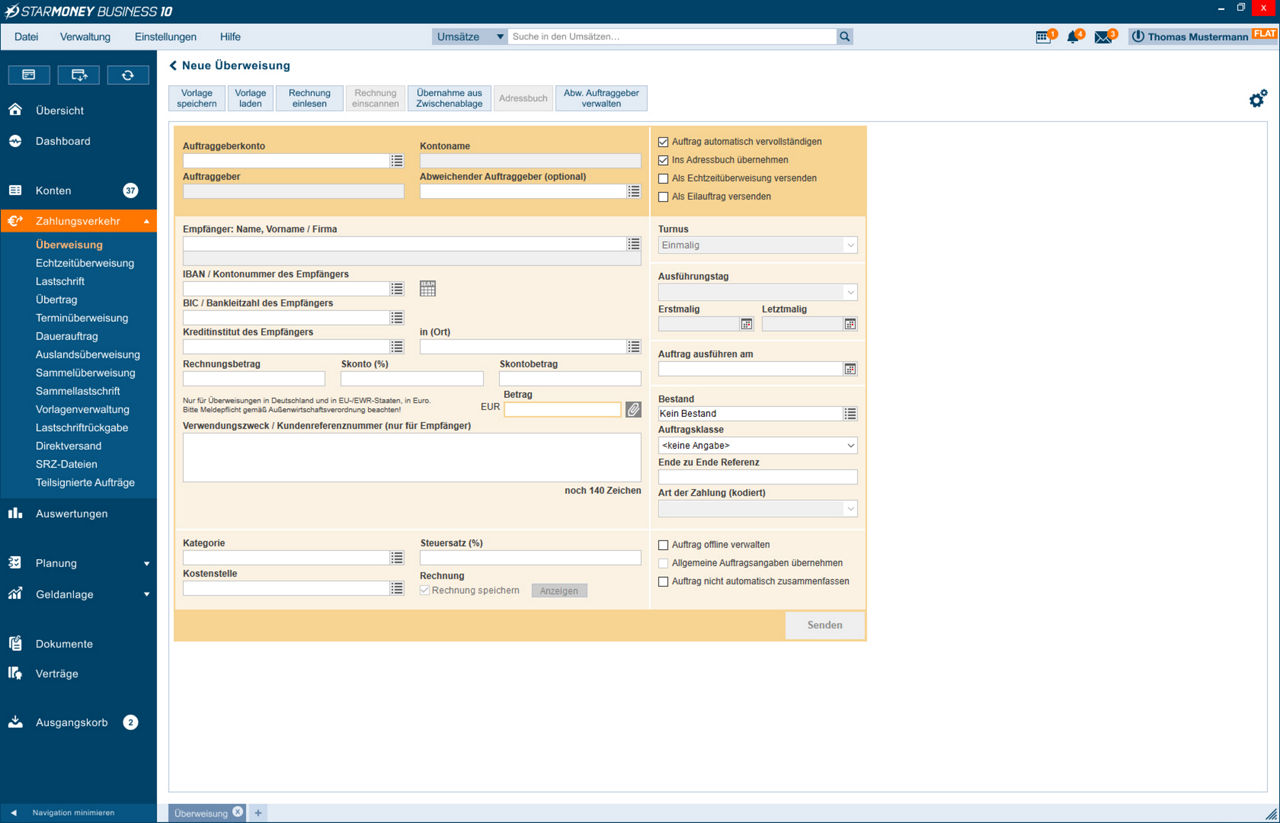Image resolution: width=1280 pixels, height=823 pixels.
Task: Expand the Auftragsklasse dropdown
Action: [x=757, y=445]
